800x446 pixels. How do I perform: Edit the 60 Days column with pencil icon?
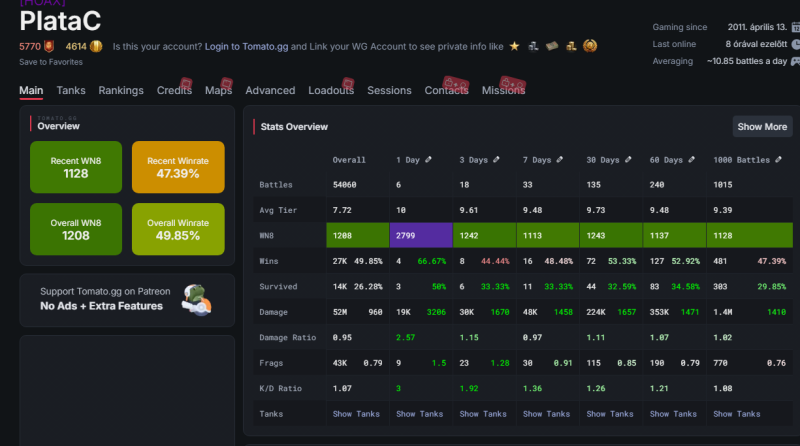pyautogui.click(x=691, y=160)
